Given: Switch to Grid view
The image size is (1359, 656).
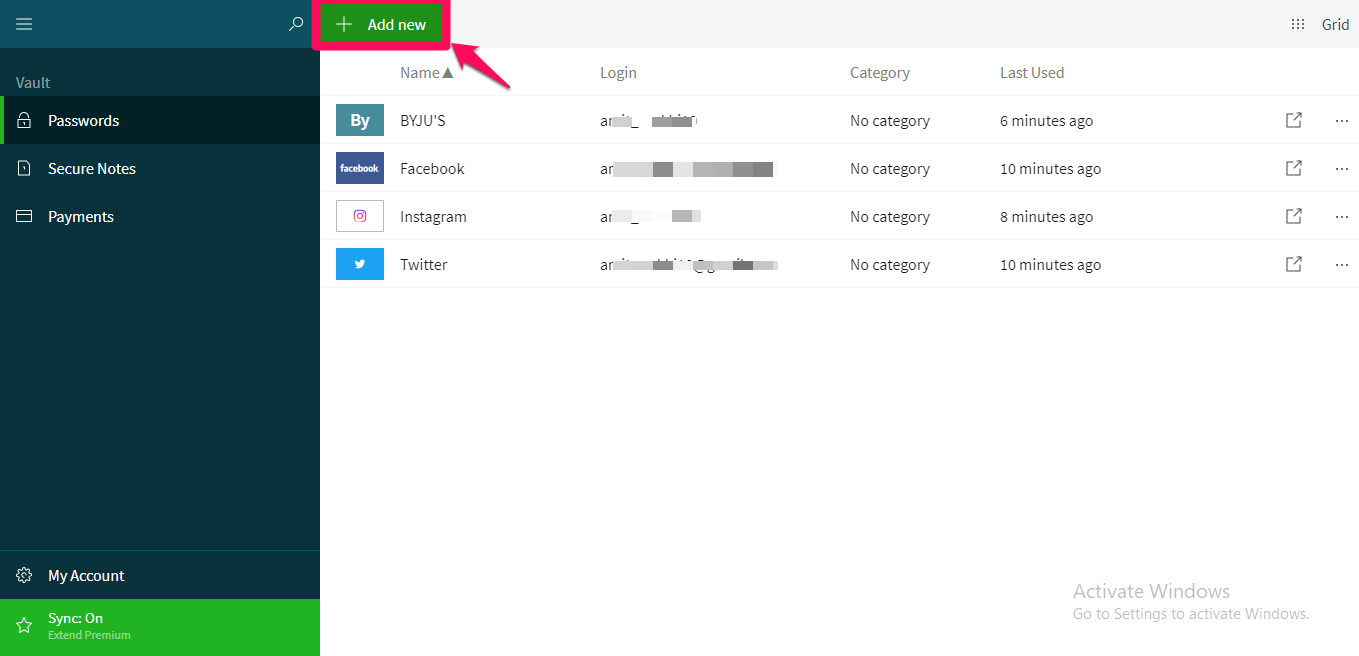Looking at the screenshot, I should pos(1320,24).
